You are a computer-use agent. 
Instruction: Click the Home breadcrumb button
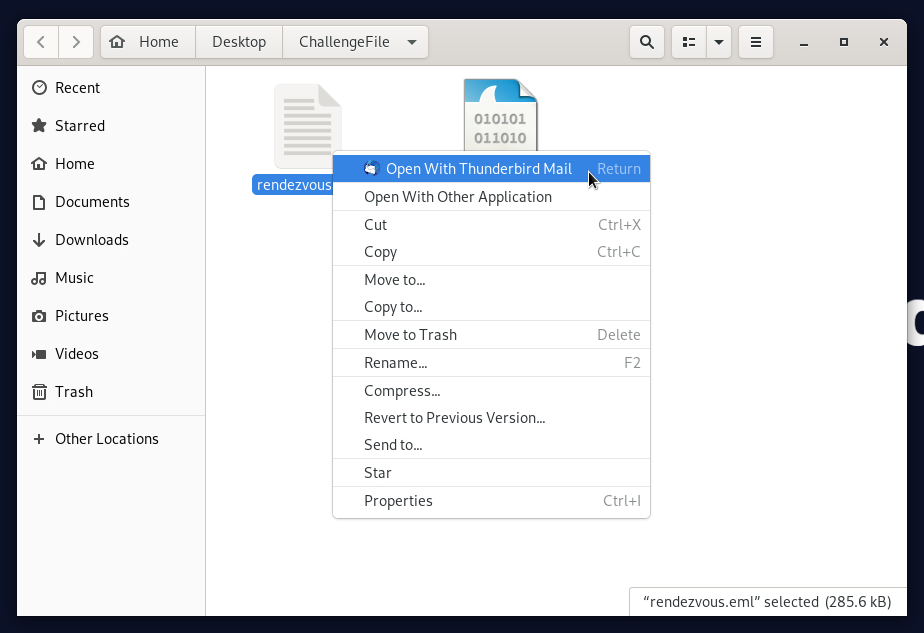point(146,42)
